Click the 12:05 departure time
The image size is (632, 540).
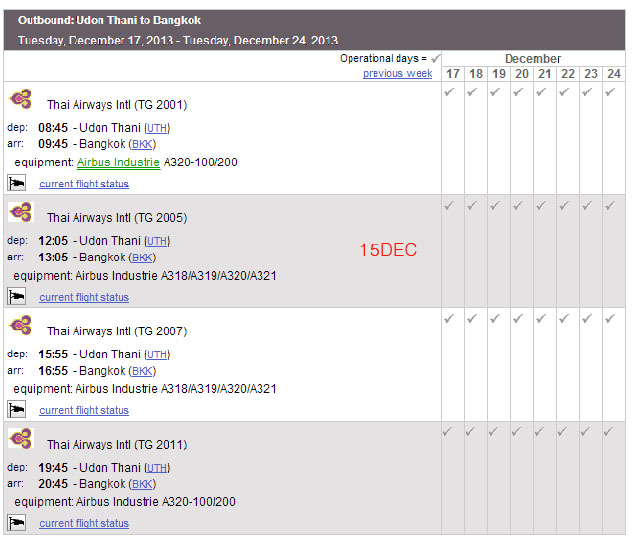(x=53, y=241)
